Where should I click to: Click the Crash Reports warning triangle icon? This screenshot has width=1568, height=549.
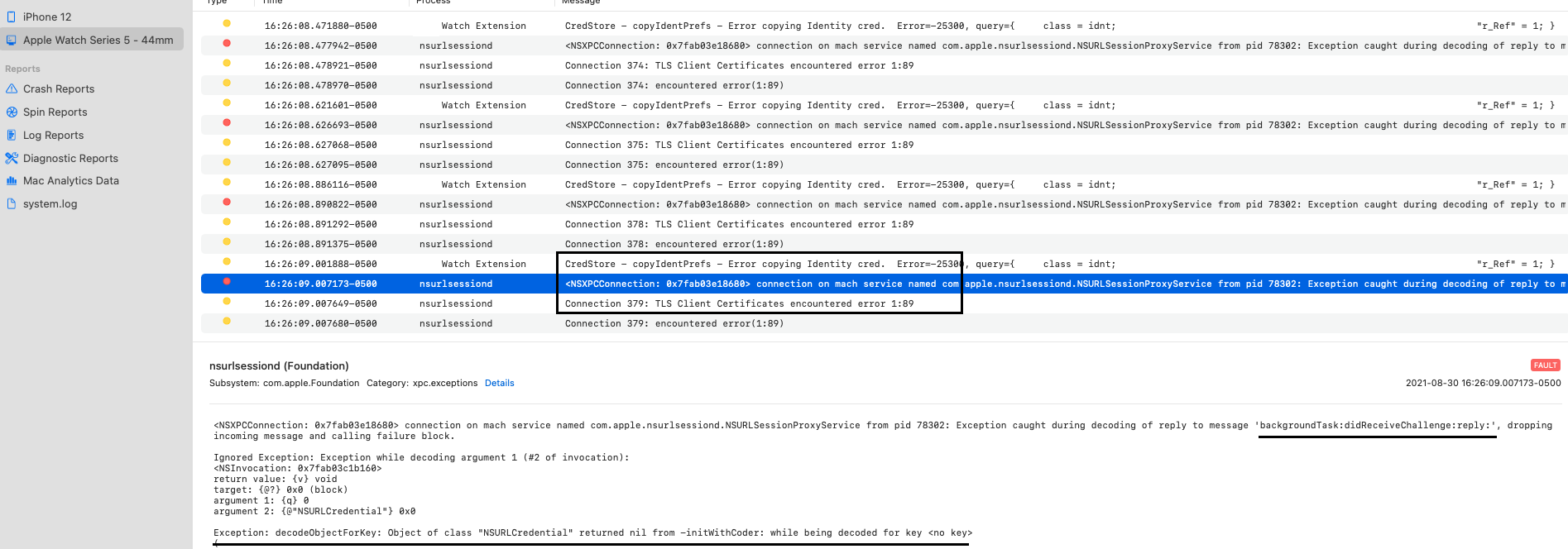point(12,88)
